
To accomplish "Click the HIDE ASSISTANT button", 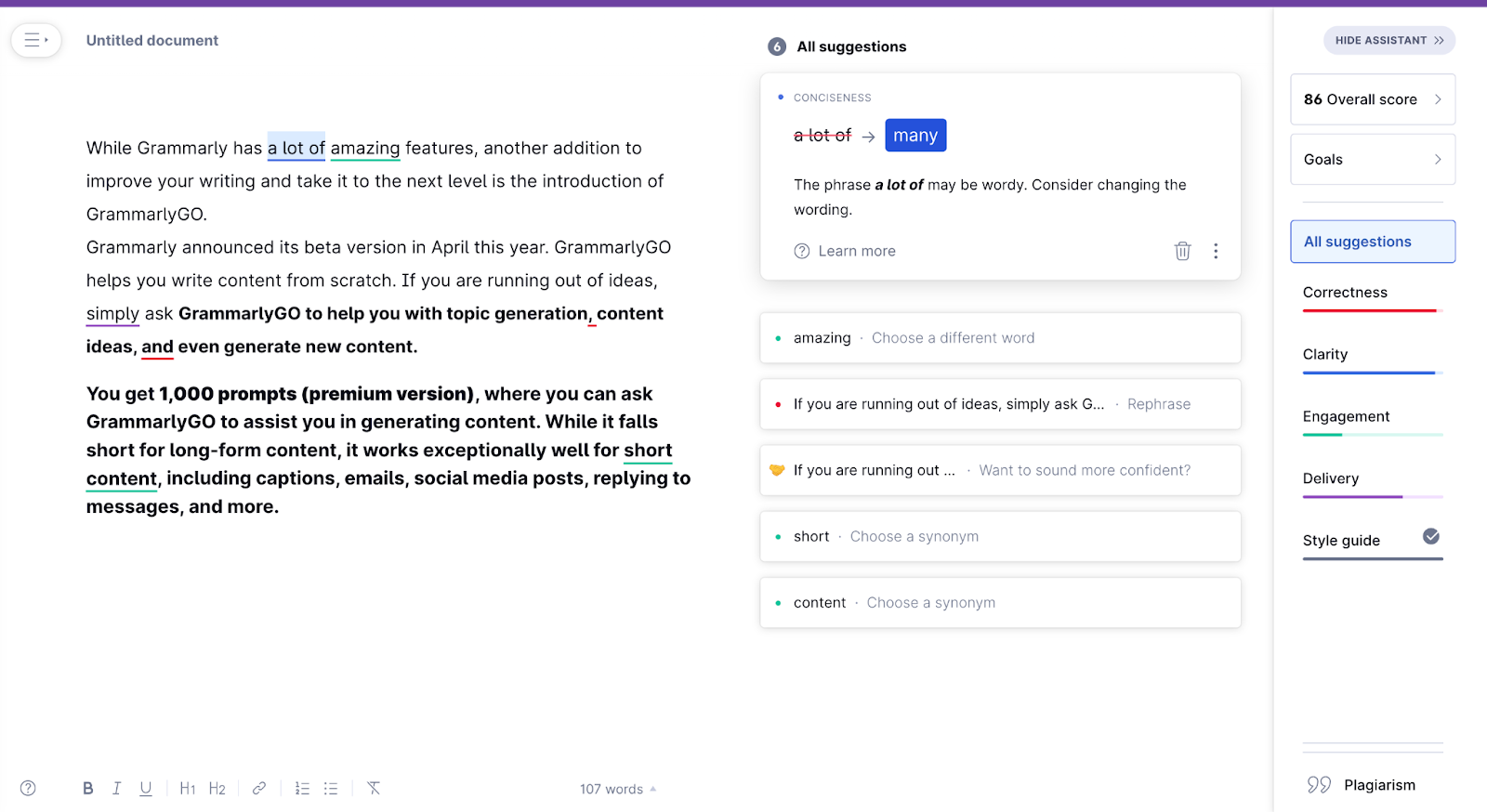I will pyautogui.click(x=1389, y=40).
